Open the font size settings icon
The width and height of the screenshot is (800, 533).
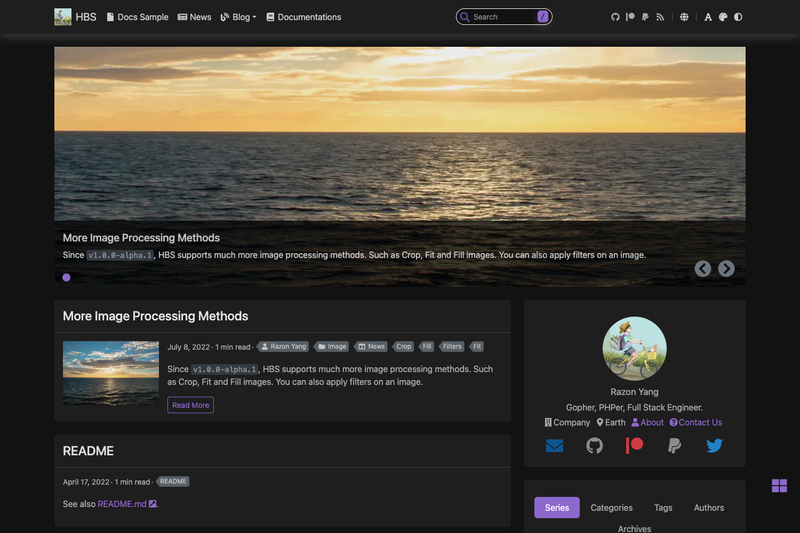(708, 17)
